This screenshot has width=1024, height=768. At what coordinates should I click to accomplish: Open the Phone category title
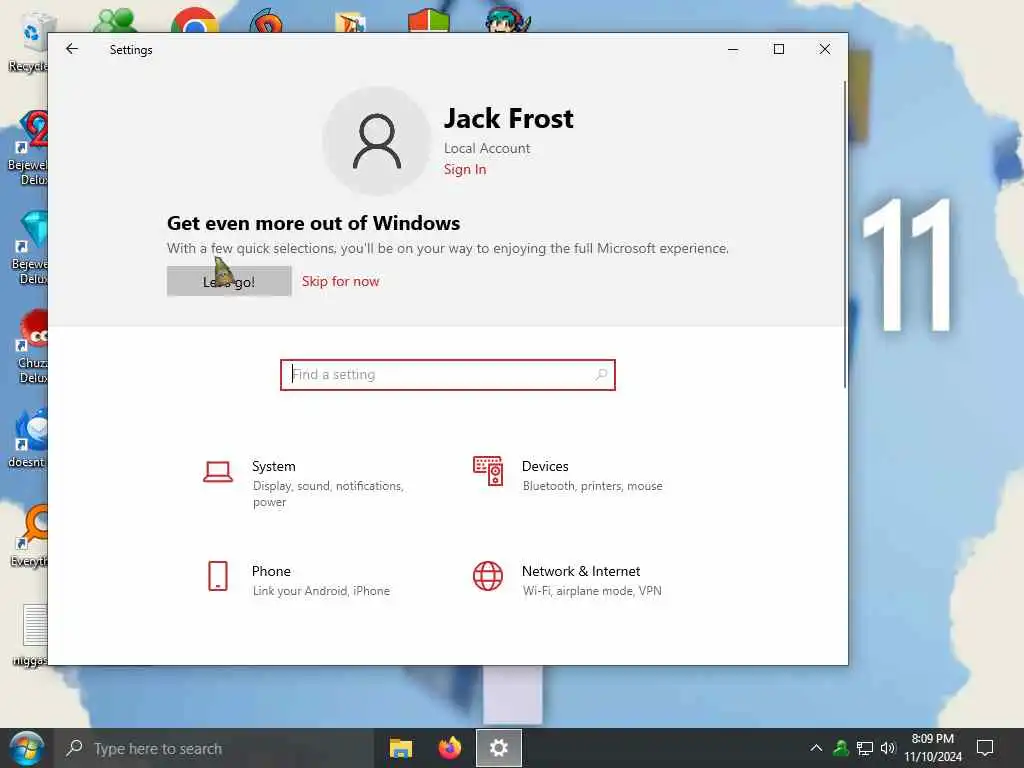271,571
